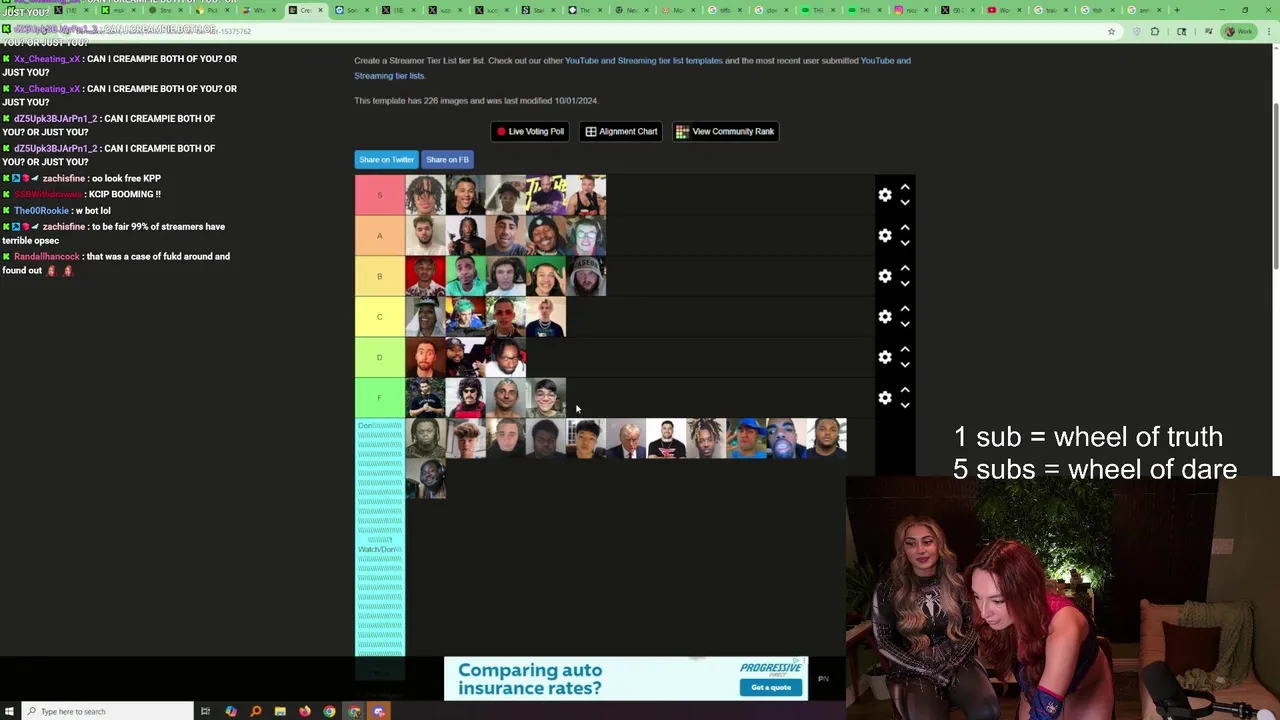
Task: Click View Community Rank button
Action: coord(725,131)
